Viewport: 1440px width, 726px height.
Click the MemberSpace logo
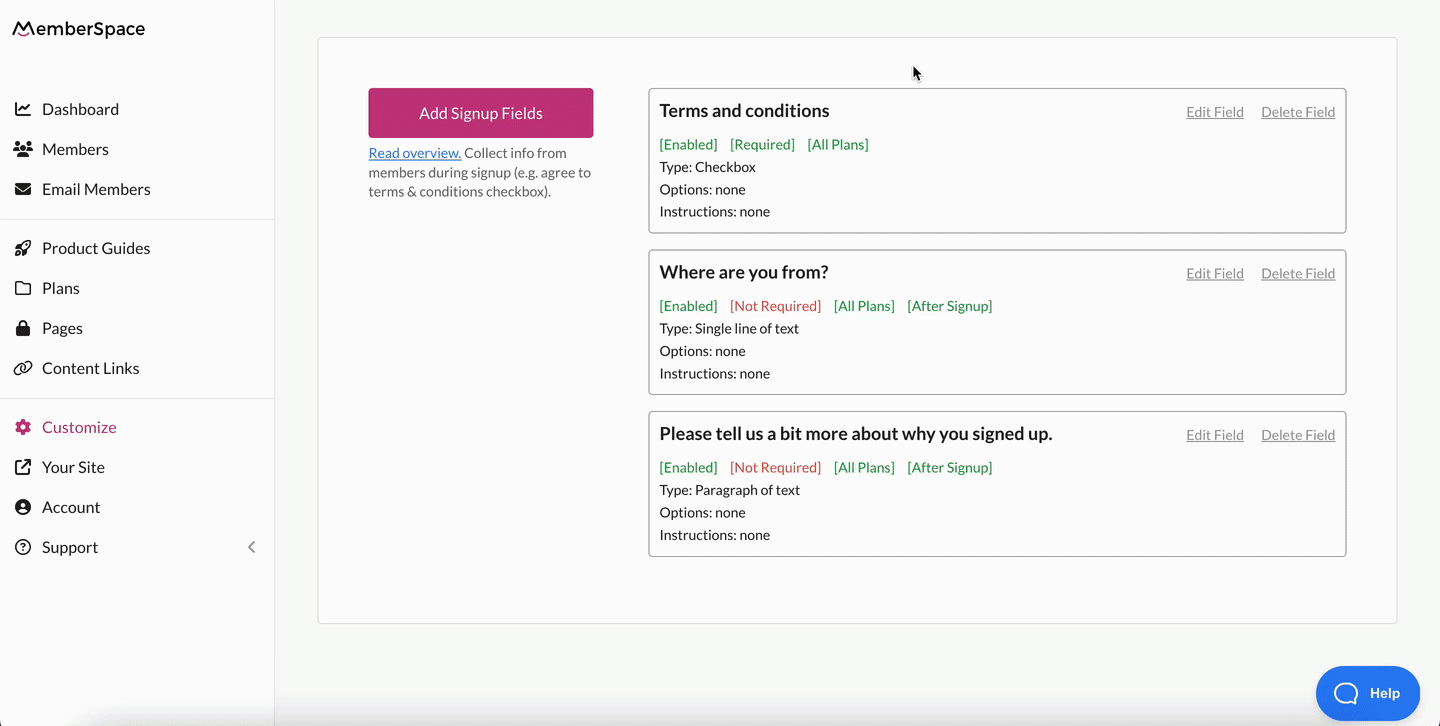[78, 28]
